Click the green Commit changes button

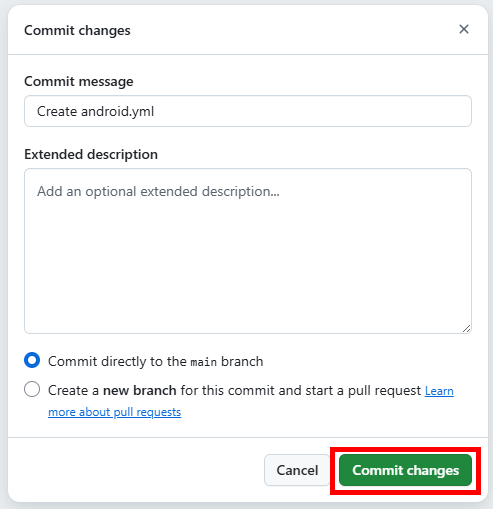[405, 470]
